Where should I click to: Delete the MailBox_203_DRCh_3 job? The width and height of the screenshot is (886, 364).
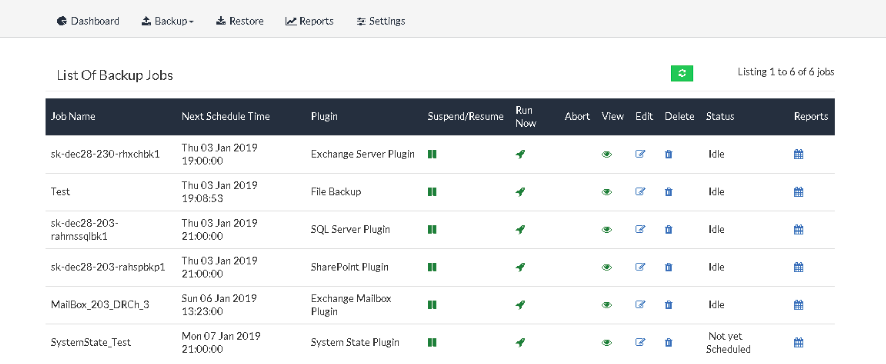(668, 305)
